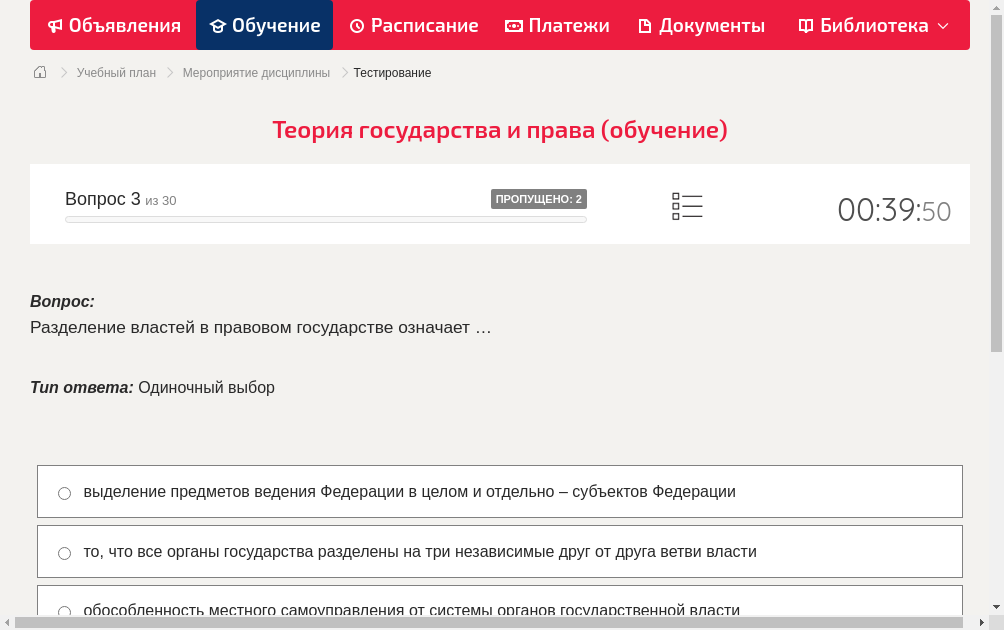Open the question navigator list icon
1004x630 pixels.
(x=687, y=205)
